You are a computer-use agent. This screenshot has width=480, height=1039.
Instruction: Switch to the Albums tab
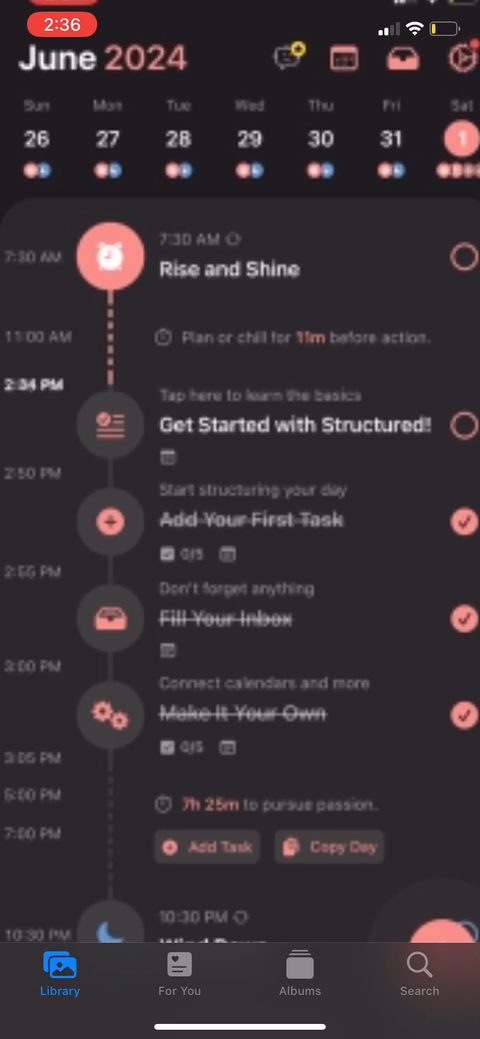300,973
